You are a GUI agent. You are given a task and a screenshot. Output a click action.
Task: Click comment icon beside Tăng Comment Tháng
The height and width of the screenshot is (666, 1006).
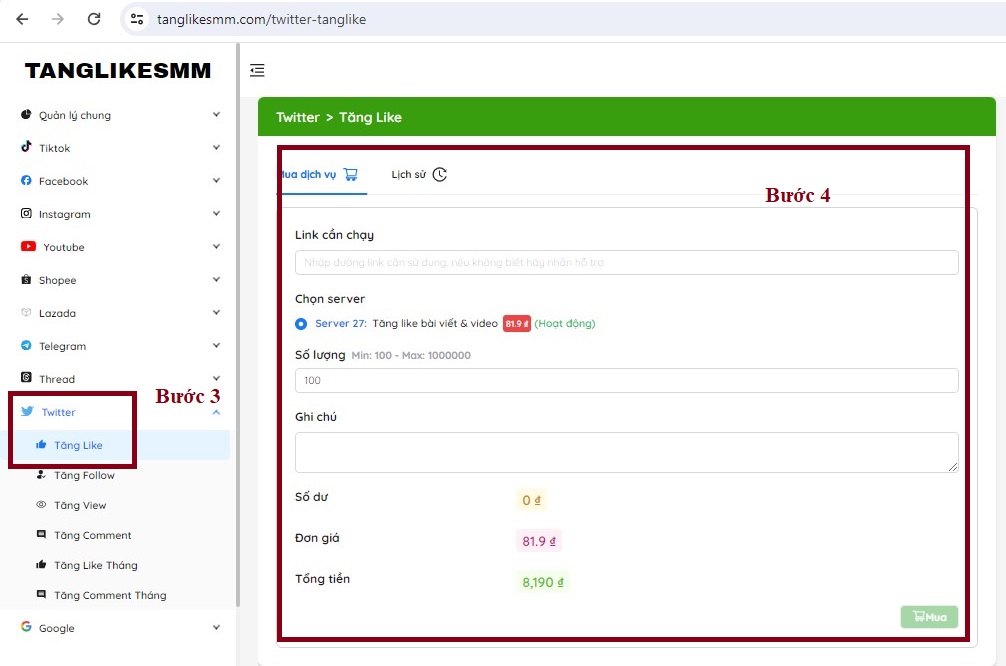click(41, 594)
